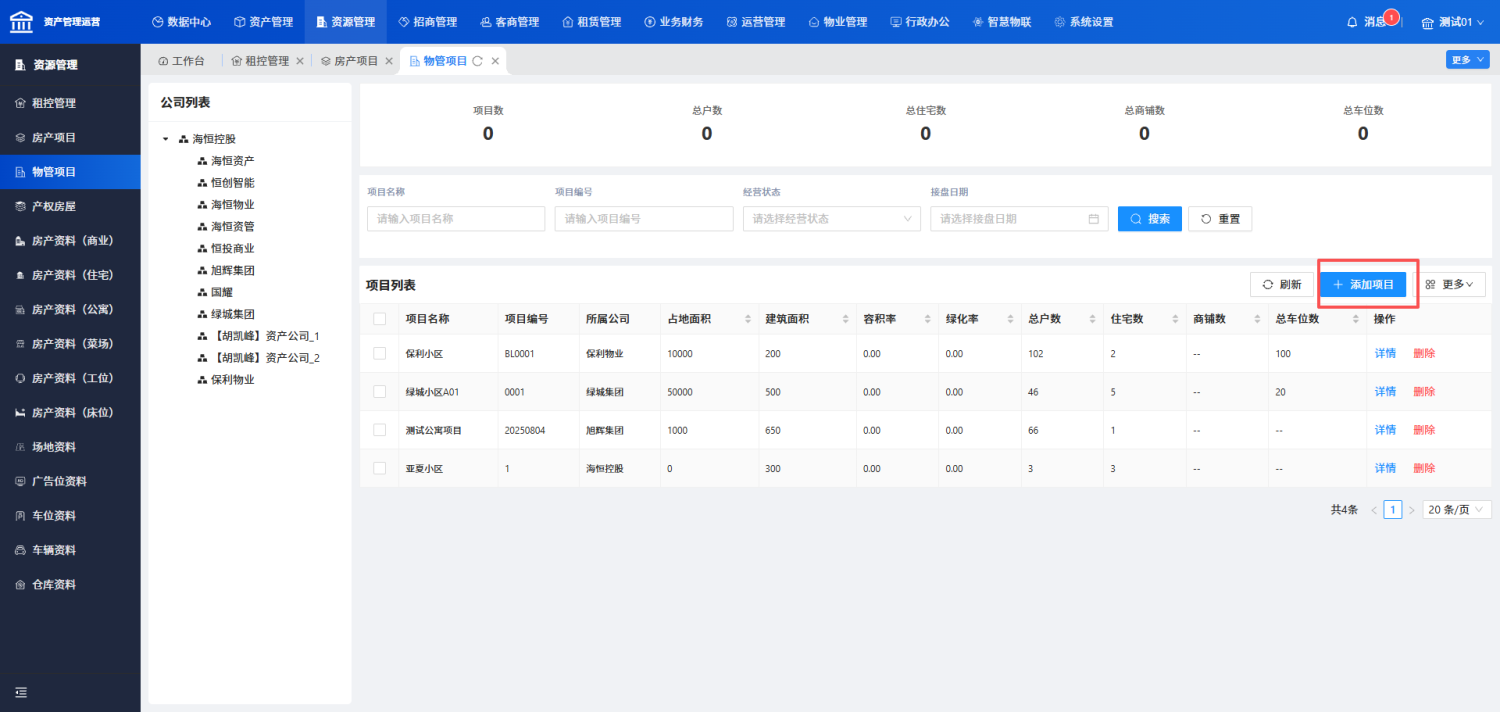Click the 容积率 column sort arrows
Screen dimensions: 1500x712
928,319
